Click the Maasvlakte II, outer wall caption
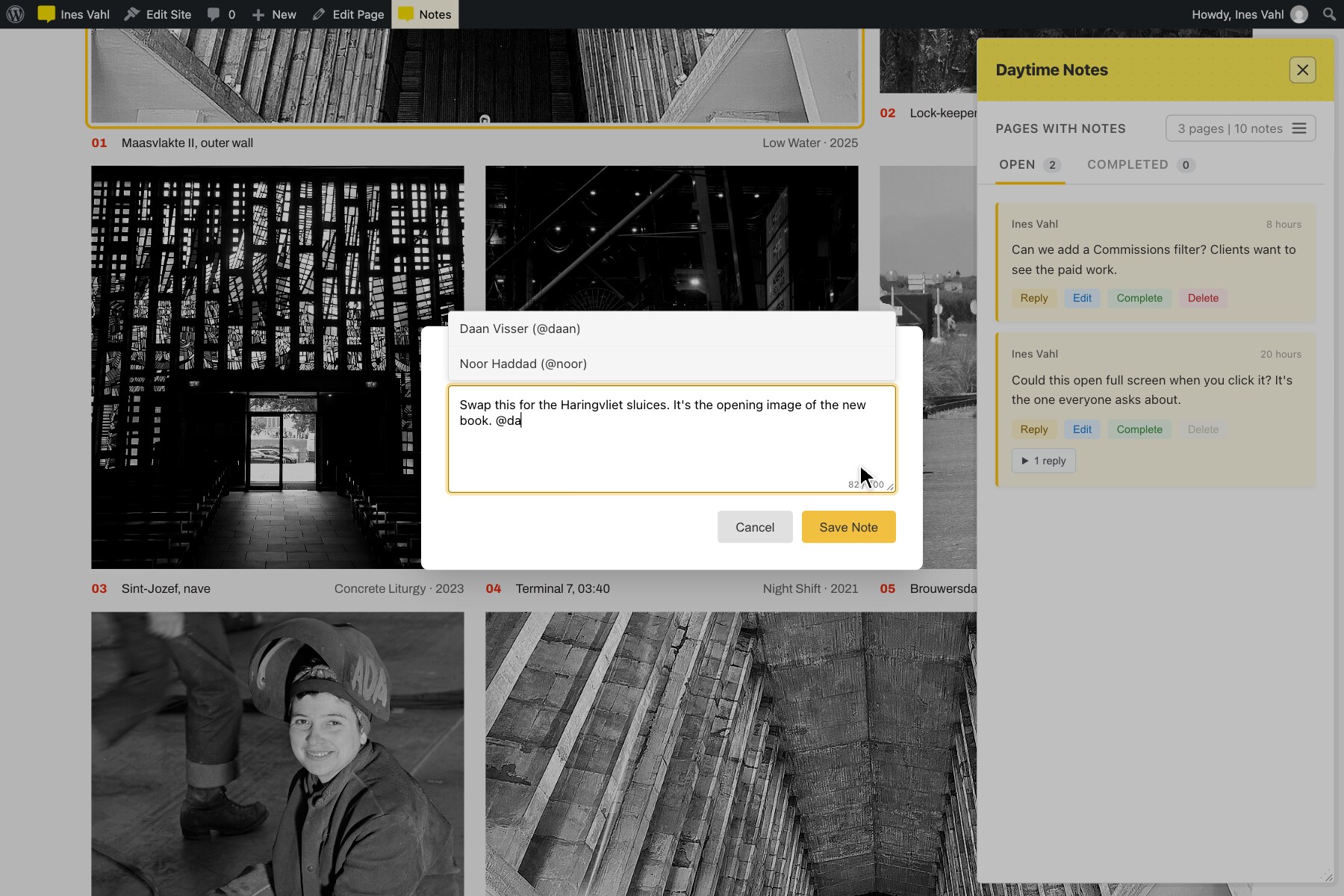1344x896 pixels. (x=187, y=143)
